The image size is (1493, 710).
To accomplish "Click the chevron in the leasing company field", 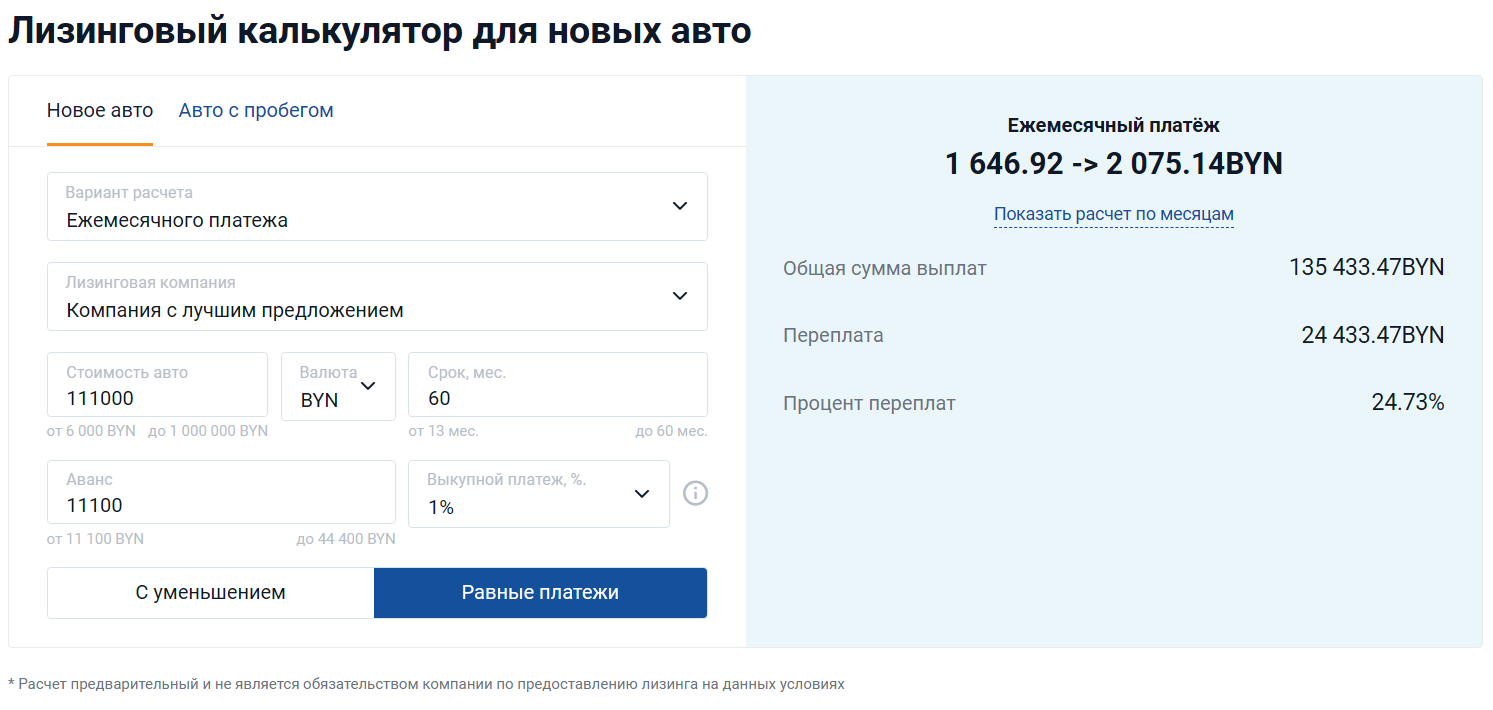I will point(680,296).
